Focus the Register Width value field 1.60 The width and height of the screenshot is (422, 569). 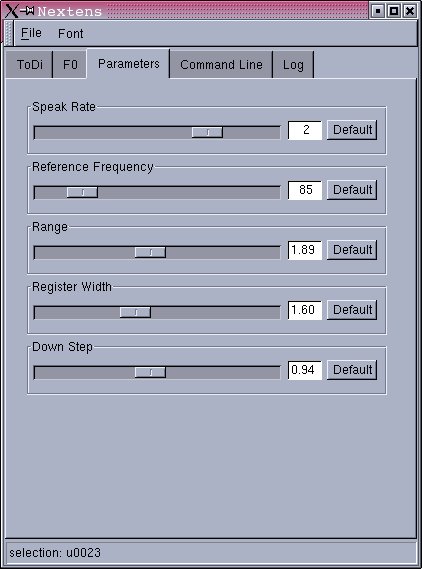coord(305,310)
